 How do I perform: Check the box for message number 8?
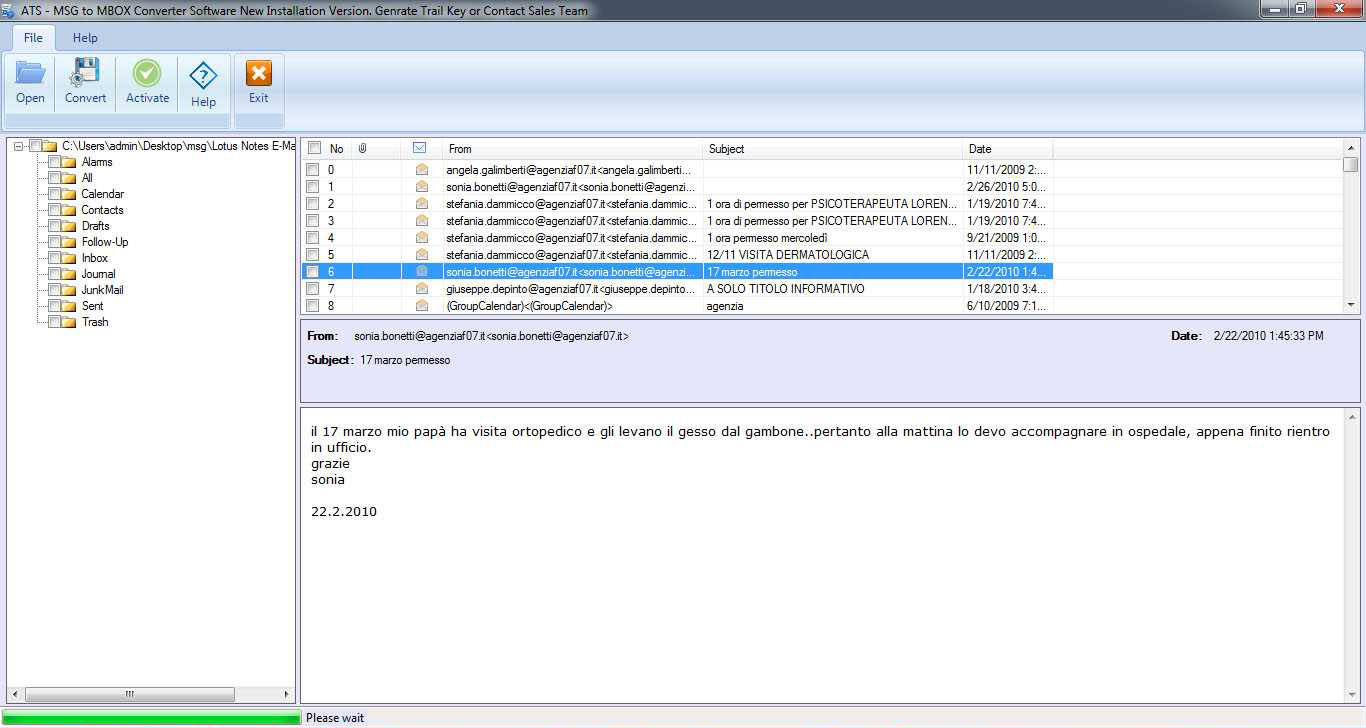313,306
